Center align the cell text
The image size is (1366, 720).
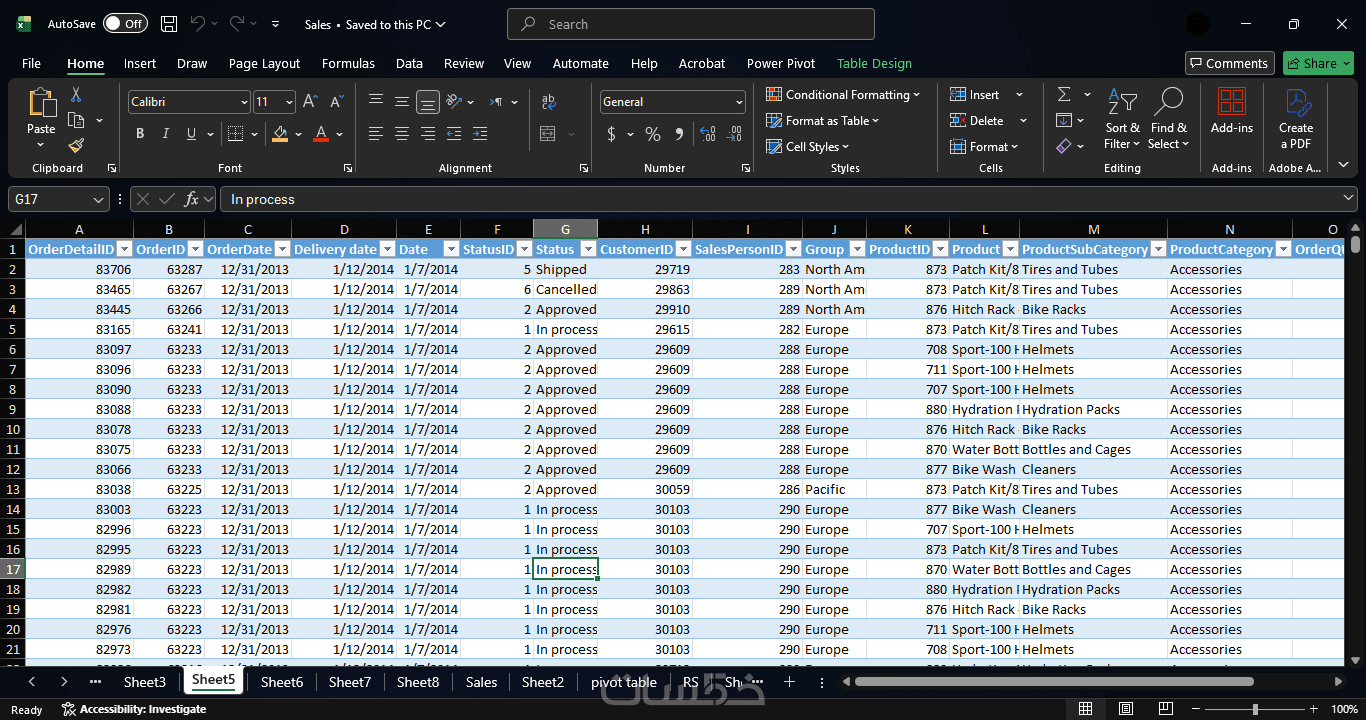402,134
